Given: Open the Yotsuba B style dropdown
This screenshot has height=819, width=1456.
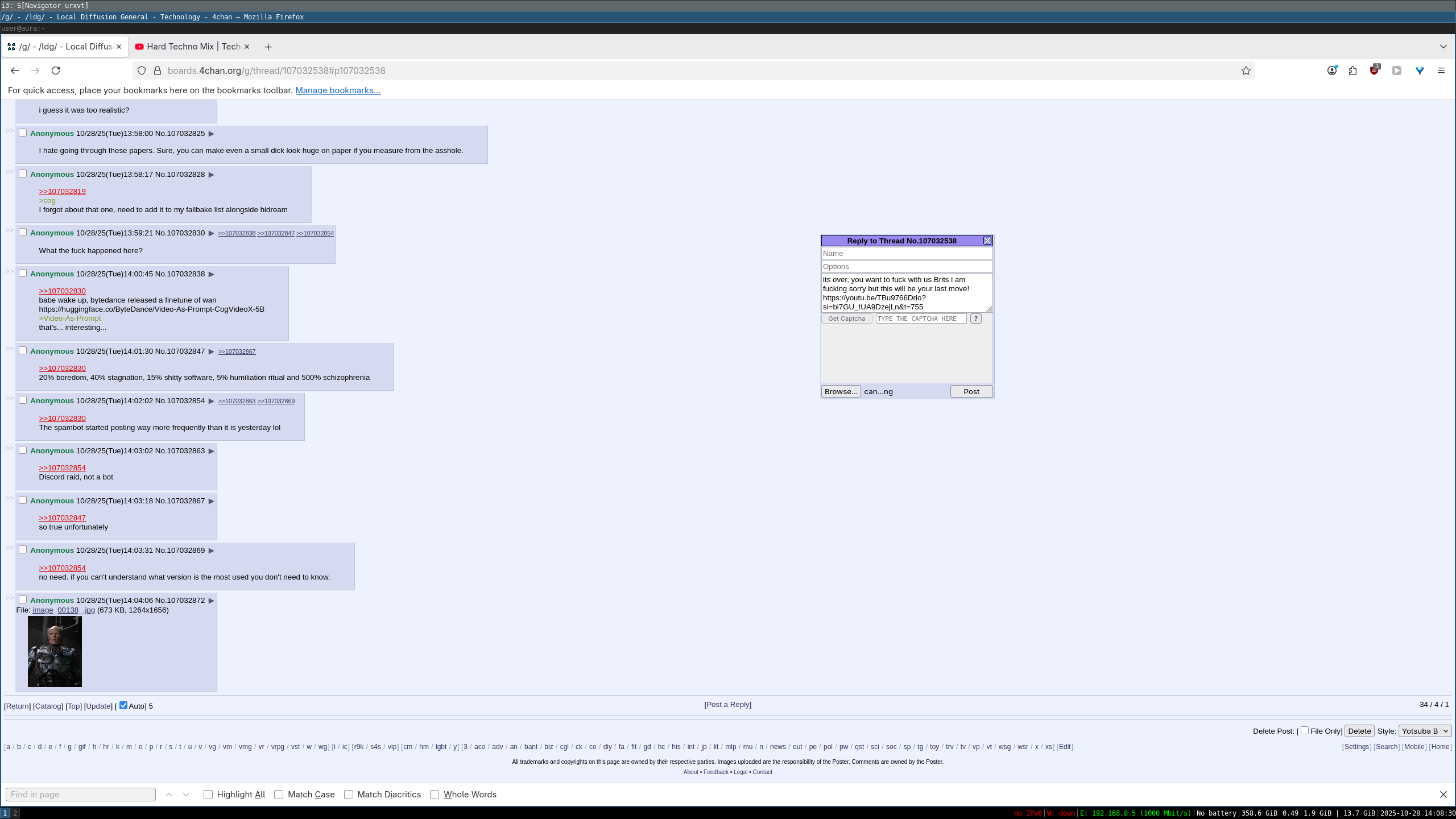Looking at the screenshot, I should pos(1425,731).
